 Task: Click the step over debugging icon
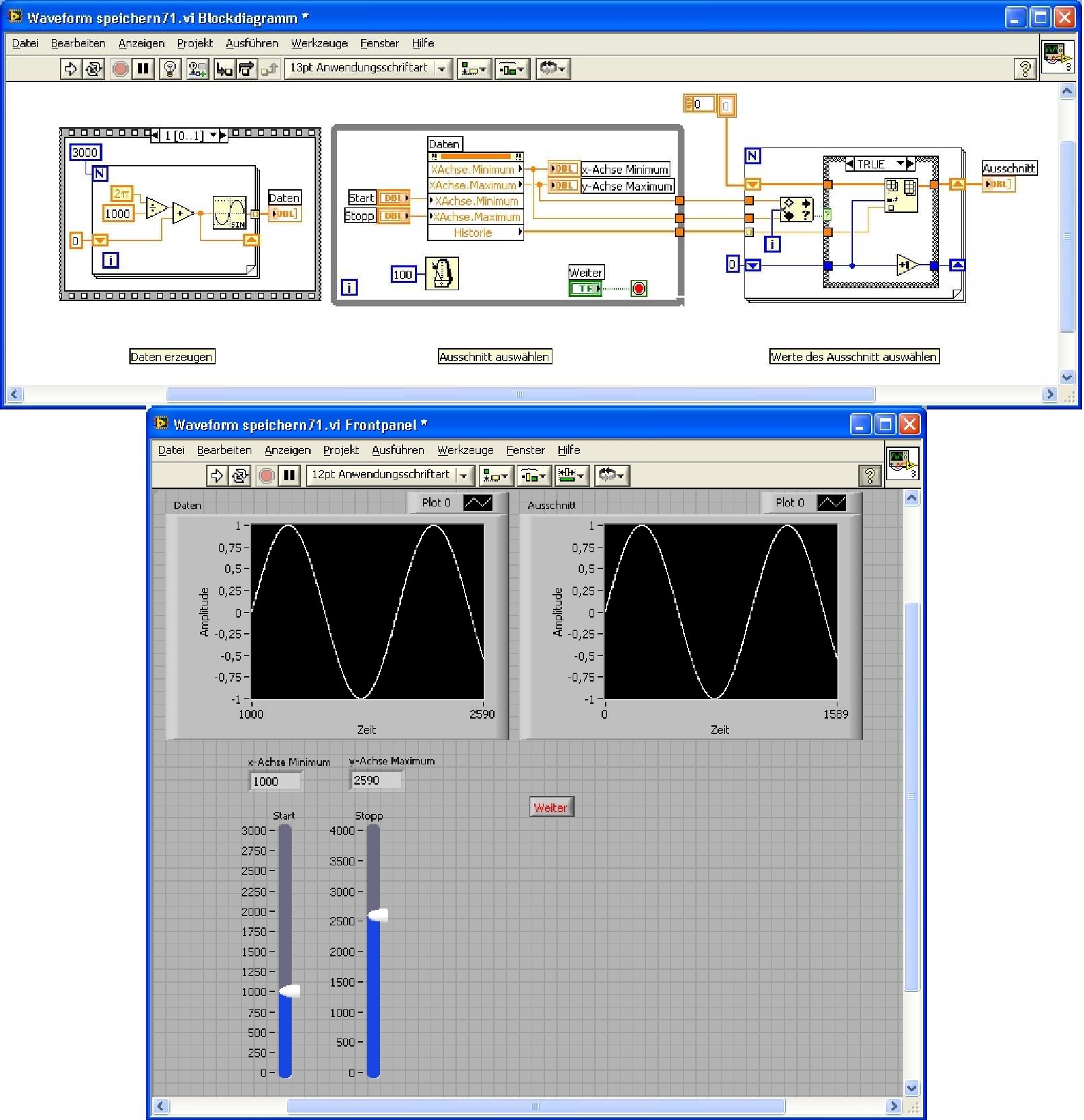click(x=246, y=69)
